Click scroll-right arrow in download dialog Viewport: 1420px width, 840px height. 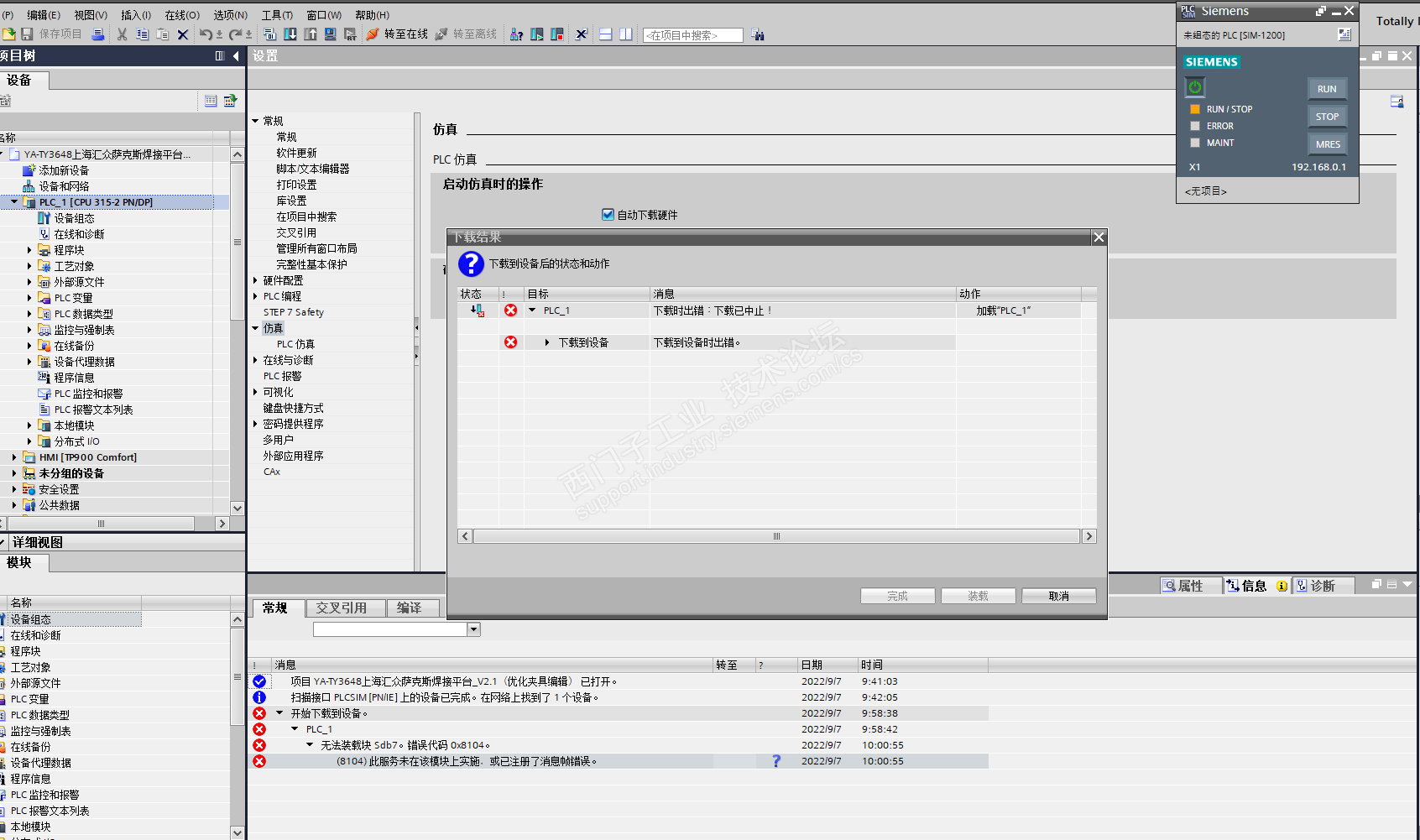coord(1089,536)
